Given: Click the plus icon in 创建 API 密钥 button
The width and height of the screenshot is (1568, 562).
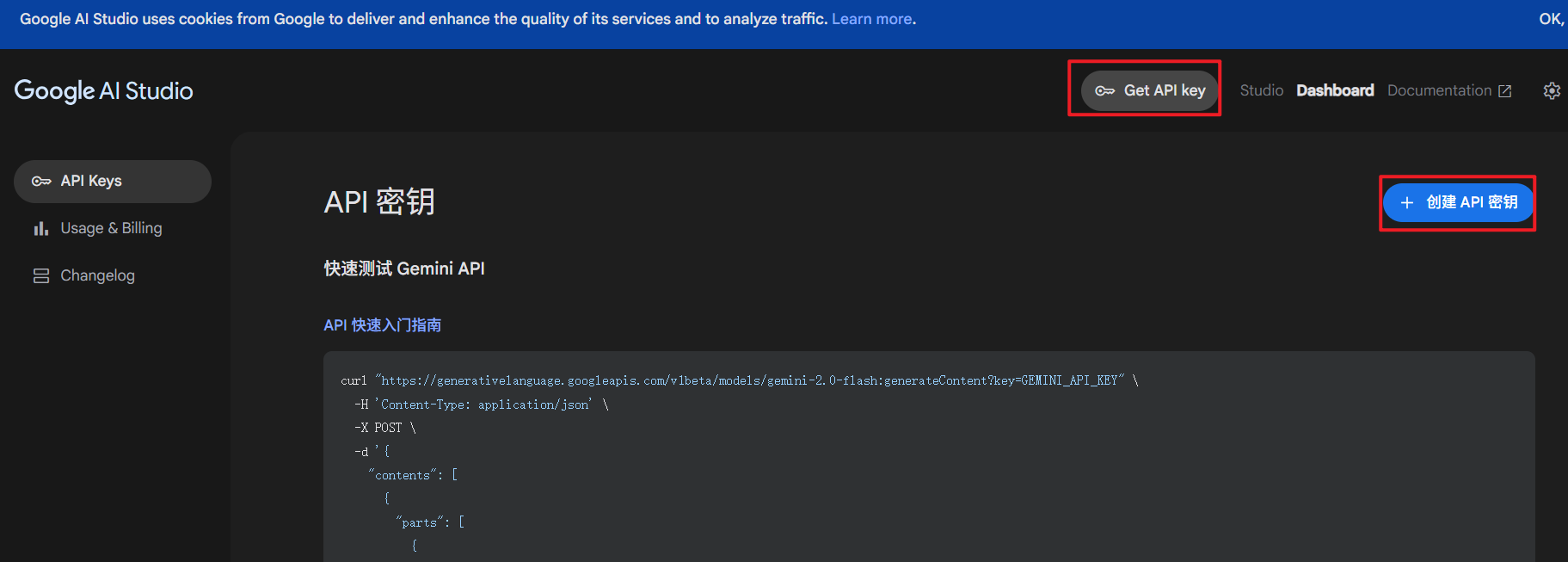Looking at the screenshot, I should [1407, 202].
